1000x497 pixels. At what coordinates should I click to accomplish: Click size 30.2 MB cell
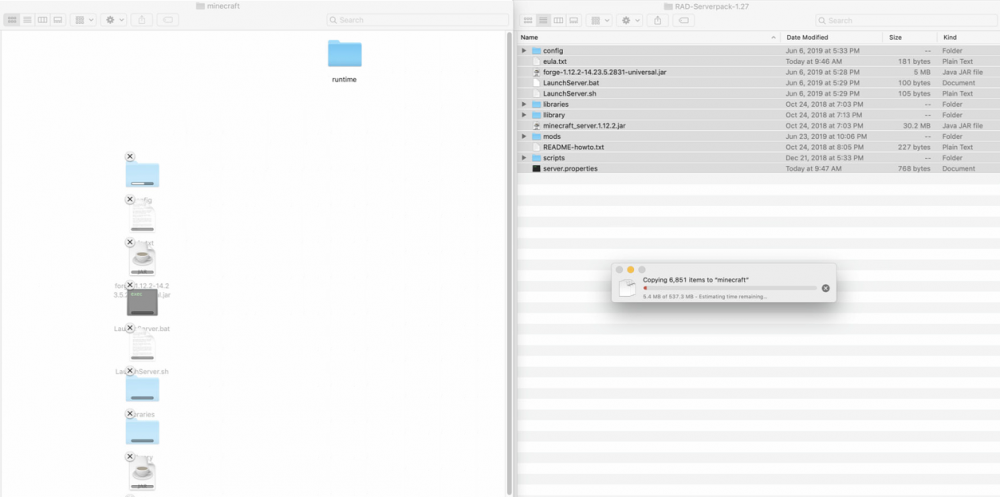pos(918,126)
